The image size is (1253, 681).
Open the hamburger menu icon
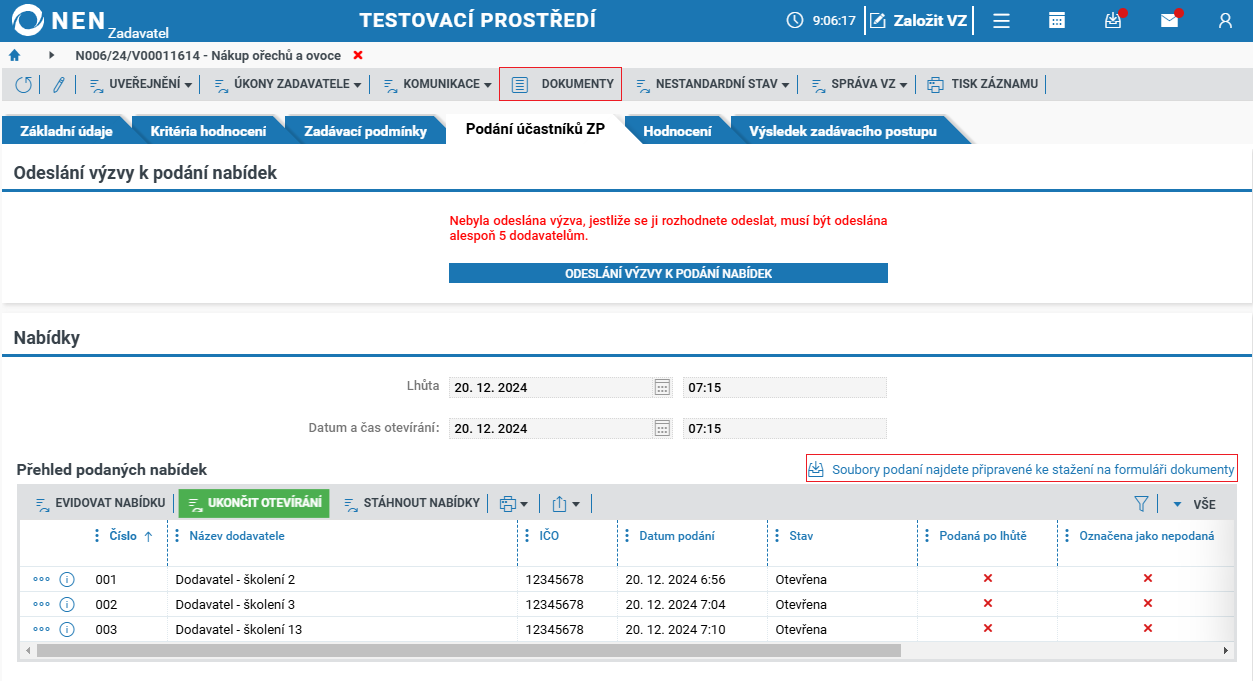[1001, 20]
